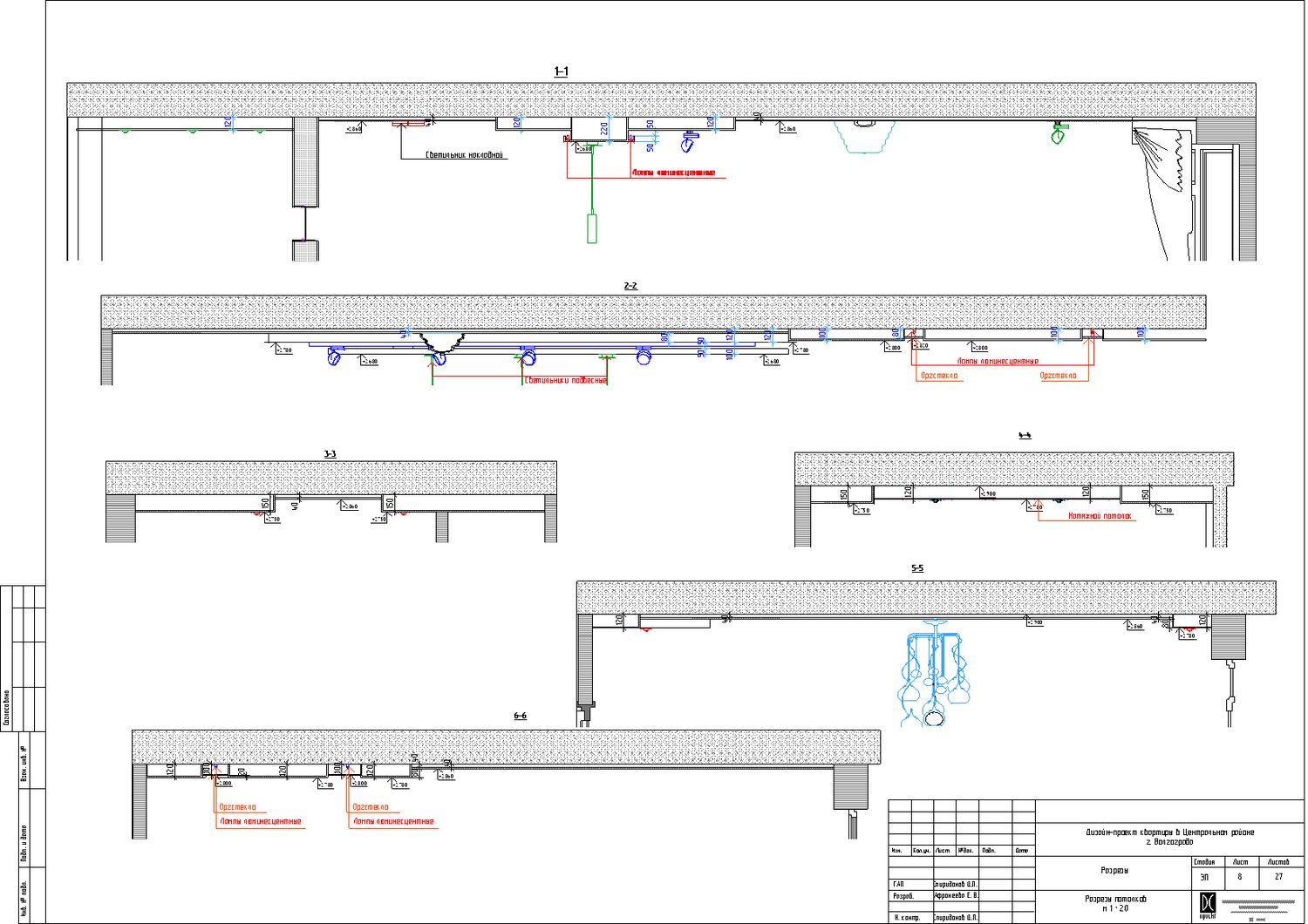
Task: Click the section title 2-2
Action: (630, 286)
